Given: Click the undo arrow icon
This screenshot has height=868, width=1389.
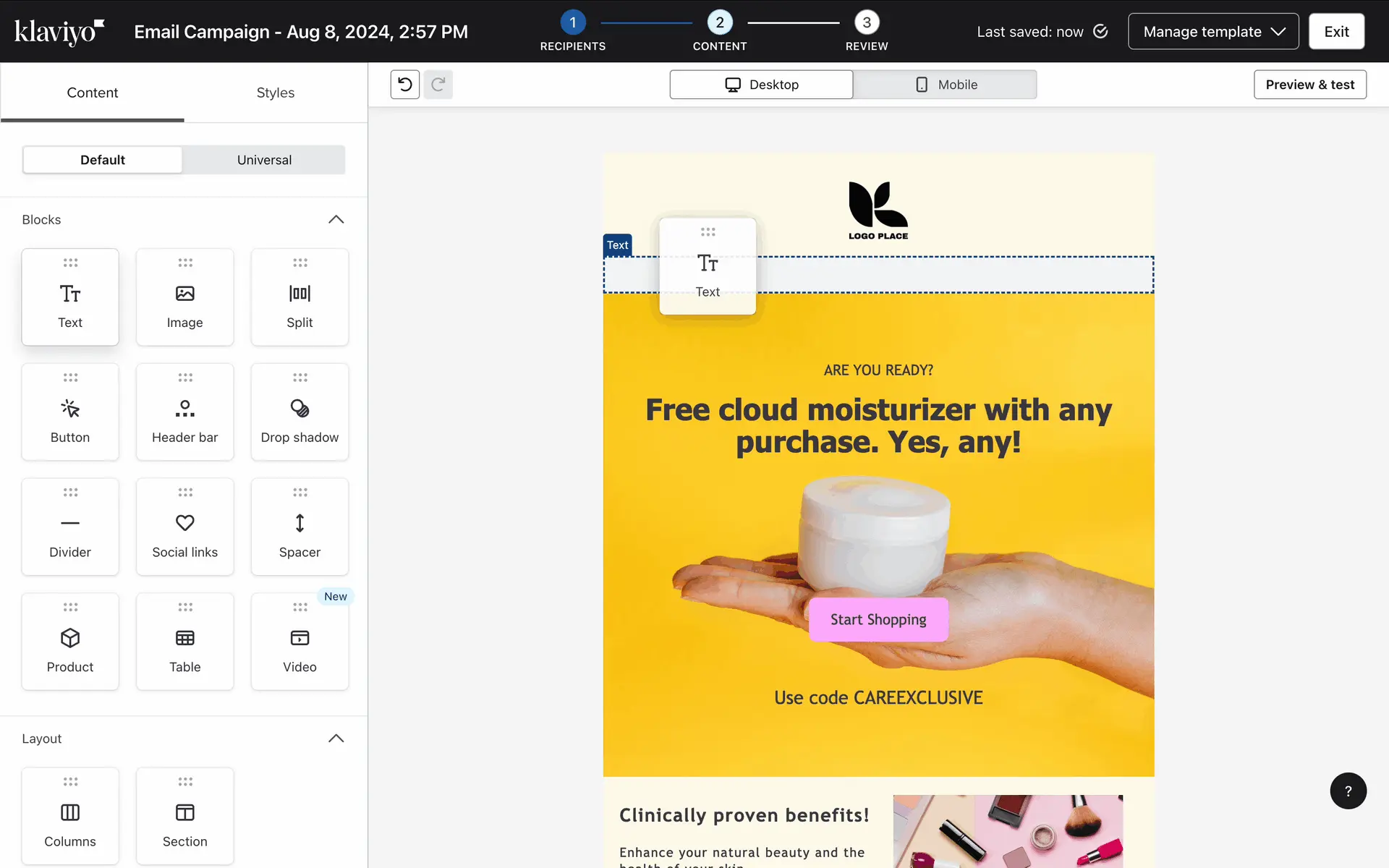Looking at the screenshot, I should tap(405, 85).
